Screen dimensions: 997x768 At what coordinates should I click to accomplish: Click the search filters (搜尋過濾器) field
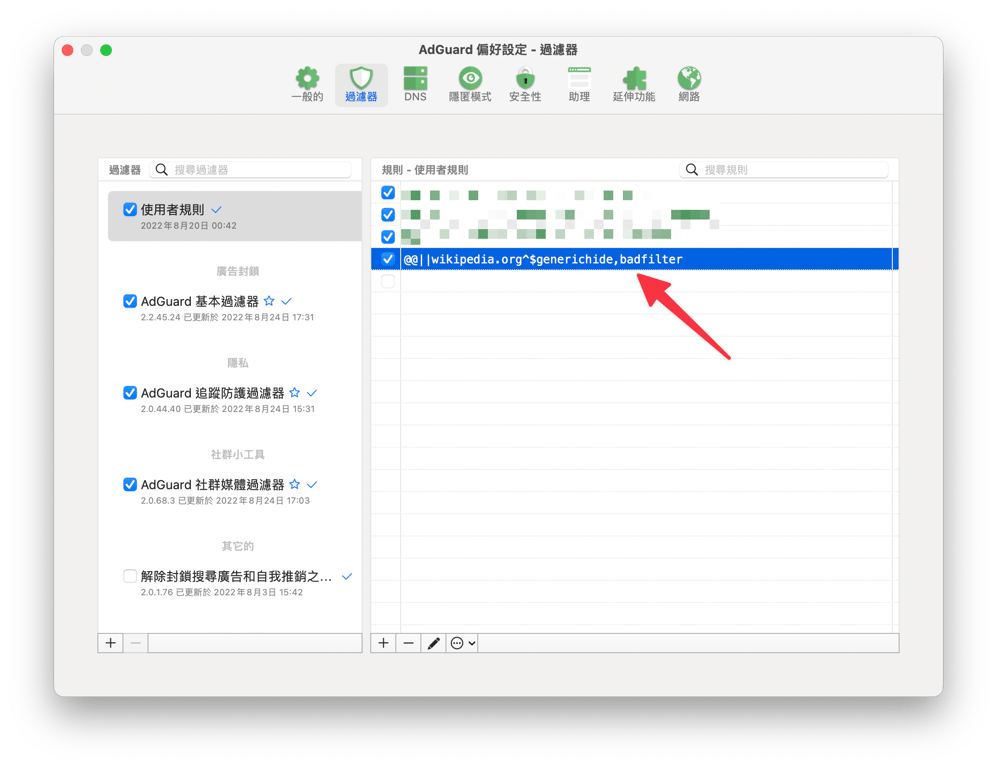[x=251, y=170]
